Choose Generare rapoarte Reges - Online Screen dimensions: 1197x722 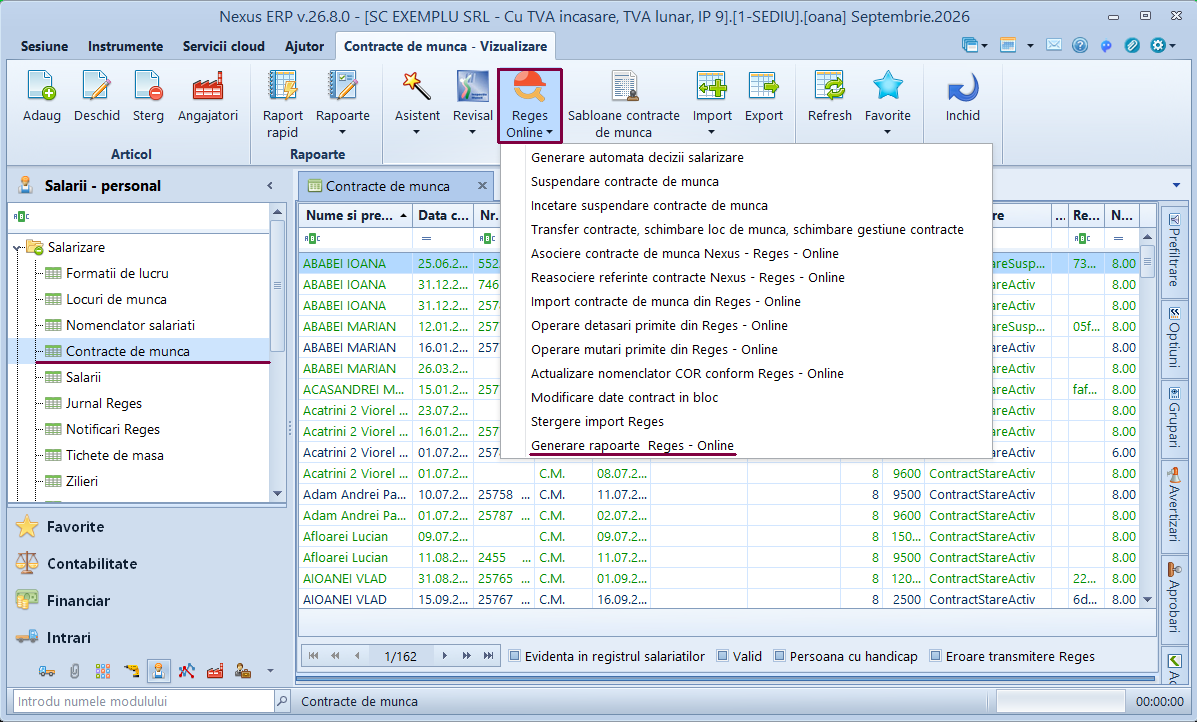pyautogui.click(x=632, y=445)
